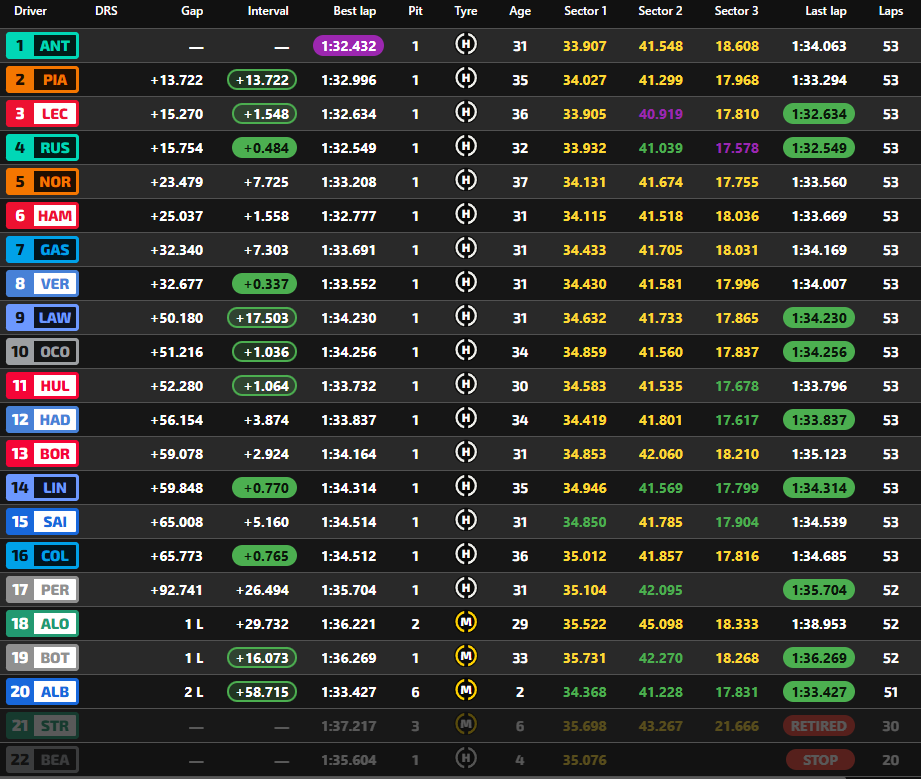Click the NOR driver badge in position 5
Image resolution: width=921 pixels, height=779 pixels.
(x=42, y=182)
